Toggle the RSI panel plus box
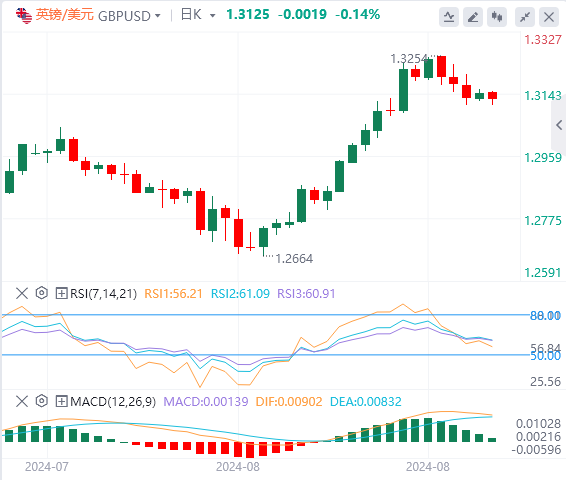The image size is (566, 480). (x=61, y=293)
